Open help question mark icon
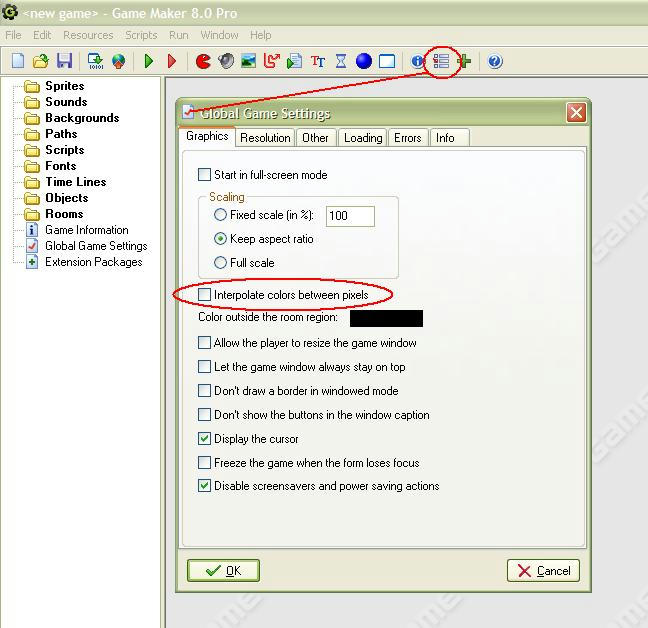The image size is (648, 628). (495, 61)
